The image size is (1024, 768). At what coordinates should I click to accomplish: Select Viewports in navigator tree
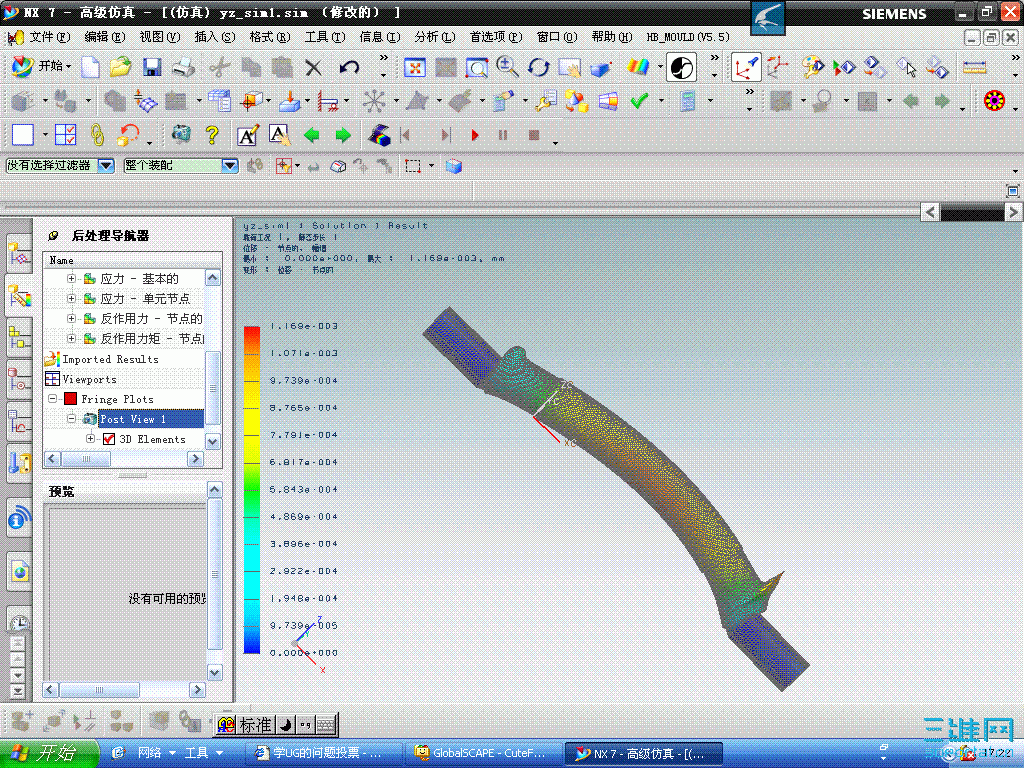click(x=89, y=379)
